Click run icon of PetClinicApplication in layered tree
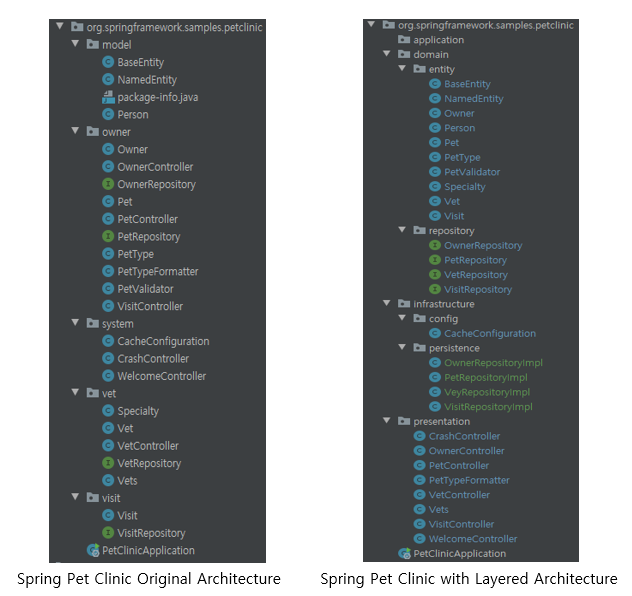Screen dimensions: 632x596 pyautogui.click(x=404, y=553)
